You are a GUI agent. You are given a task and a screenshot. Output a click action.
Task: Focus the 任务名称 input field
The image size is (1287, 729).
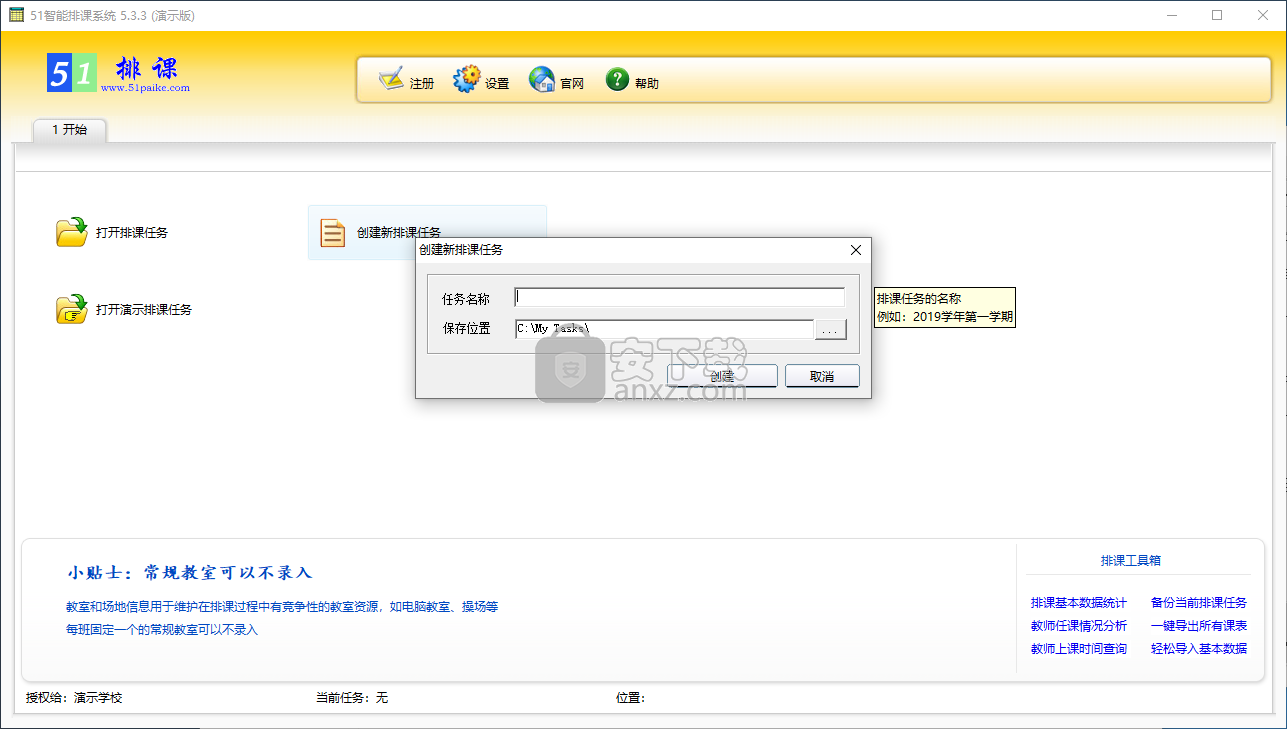(680, 297)
